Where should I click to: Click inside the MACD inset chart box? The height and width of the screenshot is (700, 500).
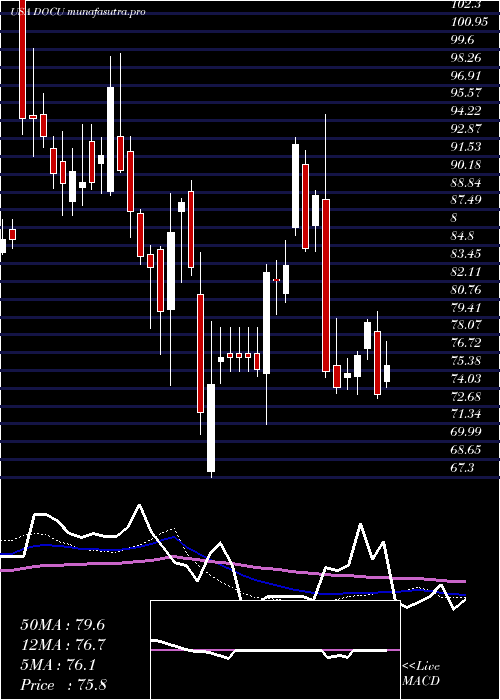click(275, 650)
